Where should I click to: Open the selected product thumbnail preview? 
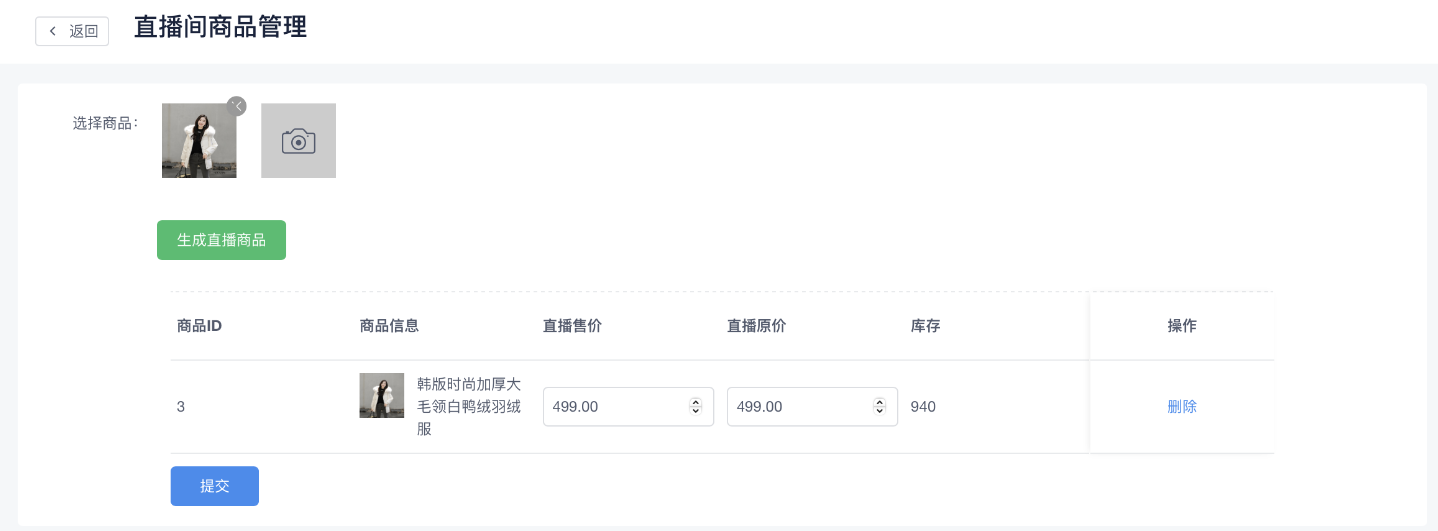tap(199, 142)
